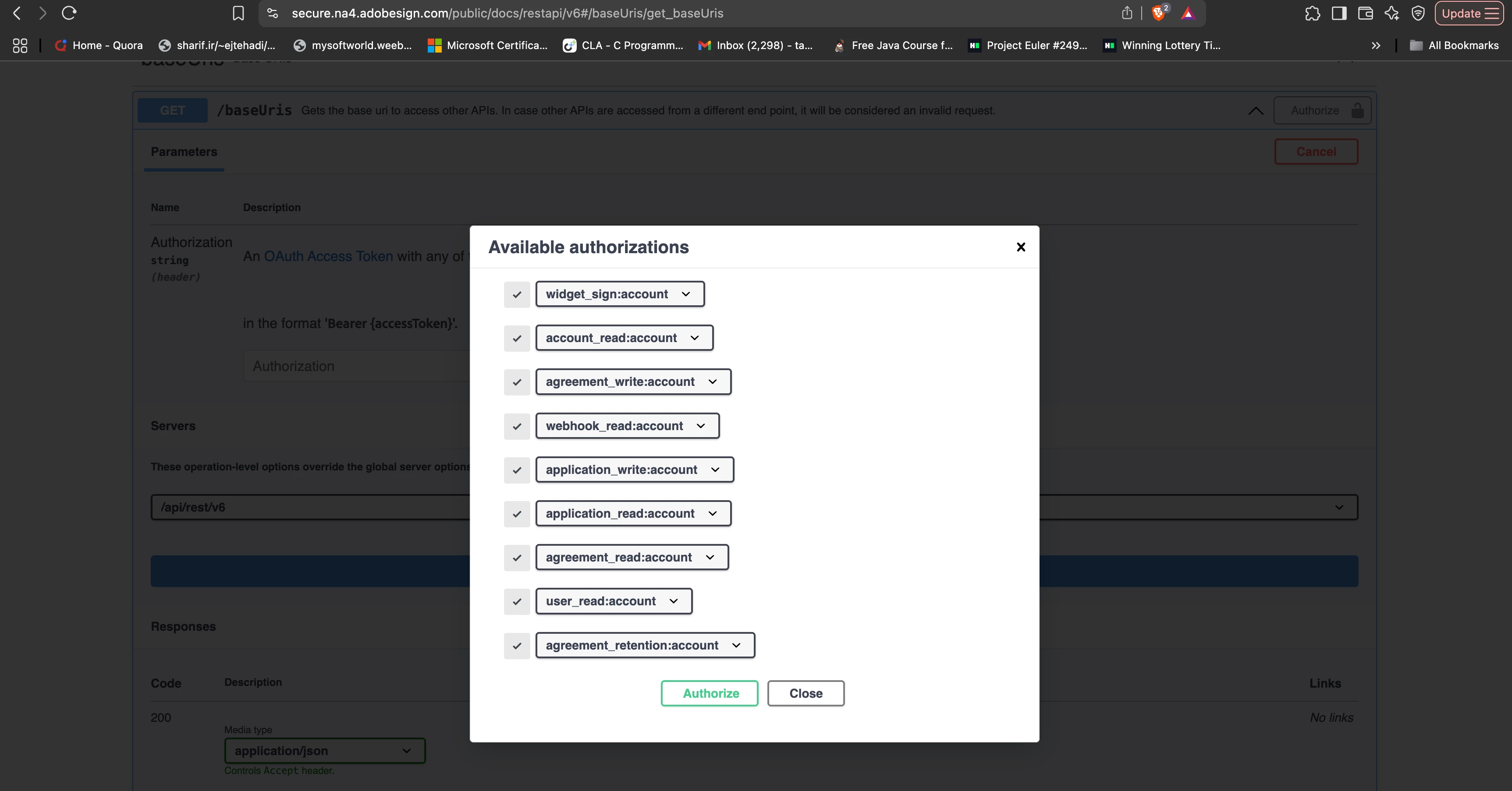Open the user_read:account dropdown

[x=614, y=601]
